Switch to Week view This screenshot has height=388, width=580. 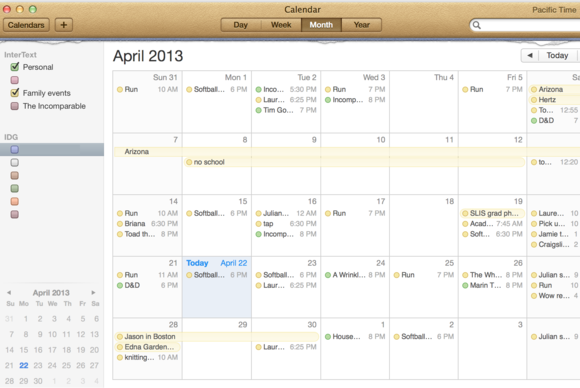(281, 25)
